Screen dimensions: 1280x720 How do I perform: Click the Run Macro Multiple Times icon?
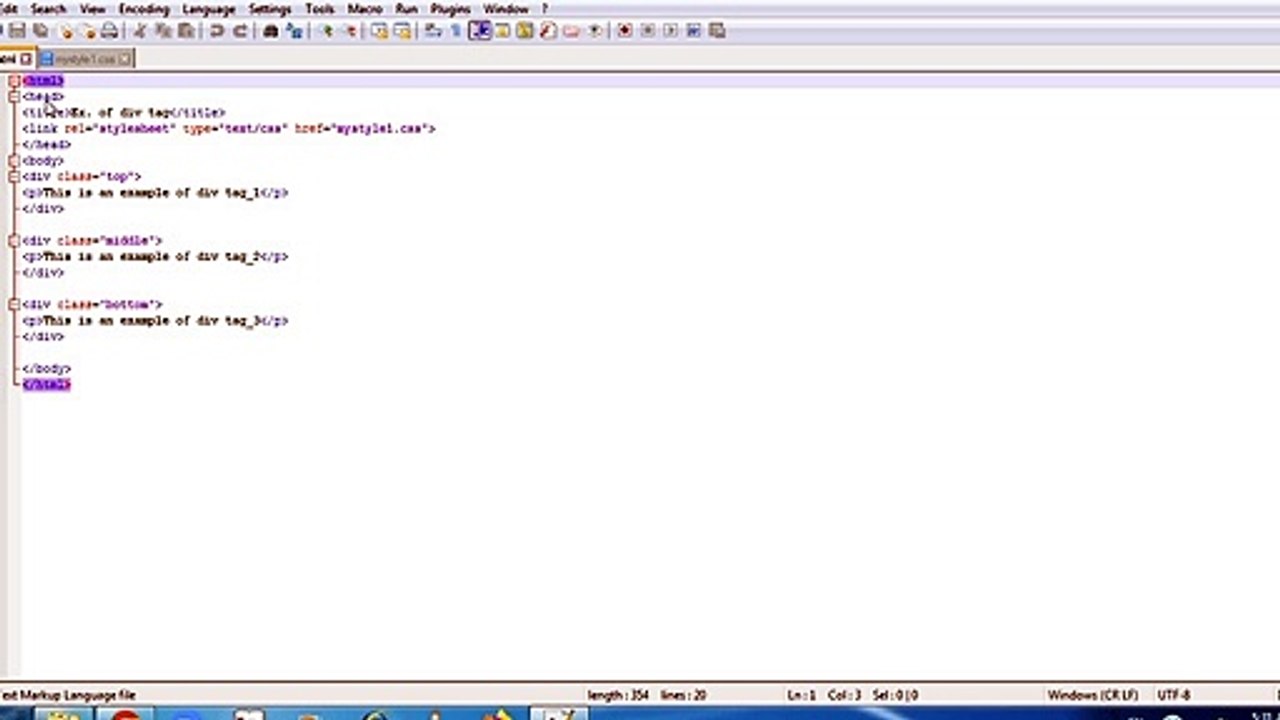point(694,31)
